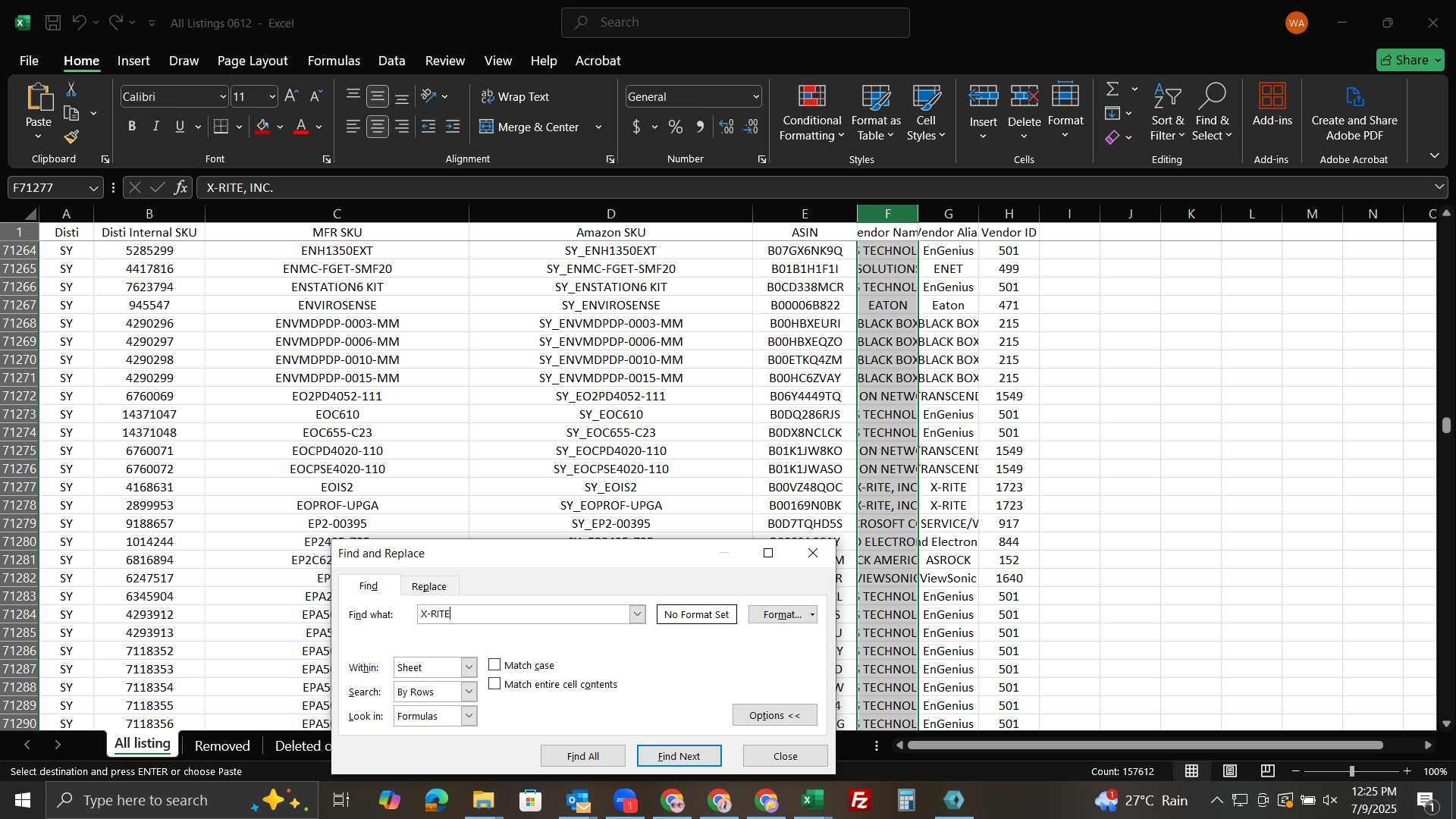
Task: Click the Format... button in dialog
Action: pyautogui.click(x=782, y=614)
